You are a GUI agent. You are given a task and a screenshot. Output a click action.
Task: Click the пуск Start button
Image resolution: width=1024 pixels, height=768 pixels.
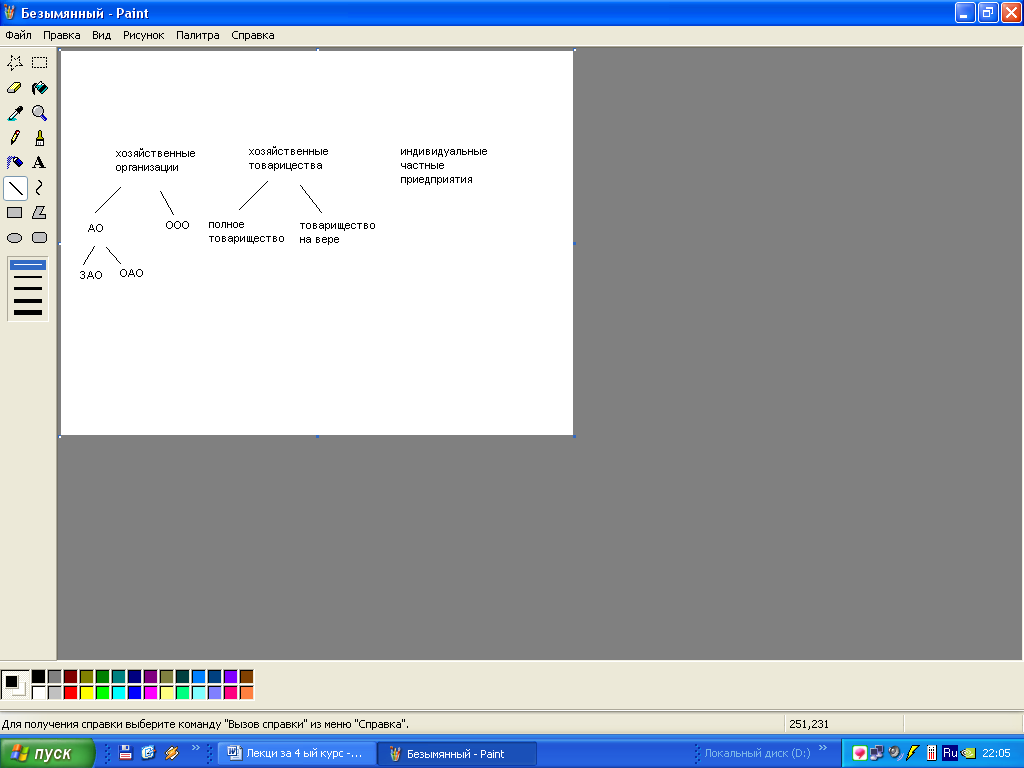point(47,753)
